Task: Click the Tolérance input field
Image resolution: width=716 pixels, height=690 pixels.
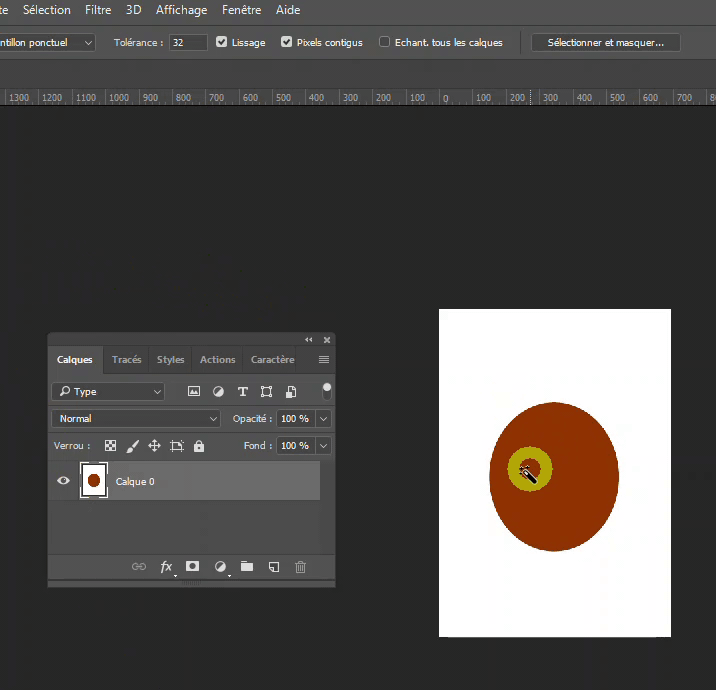Action: (x=188, y=43)
